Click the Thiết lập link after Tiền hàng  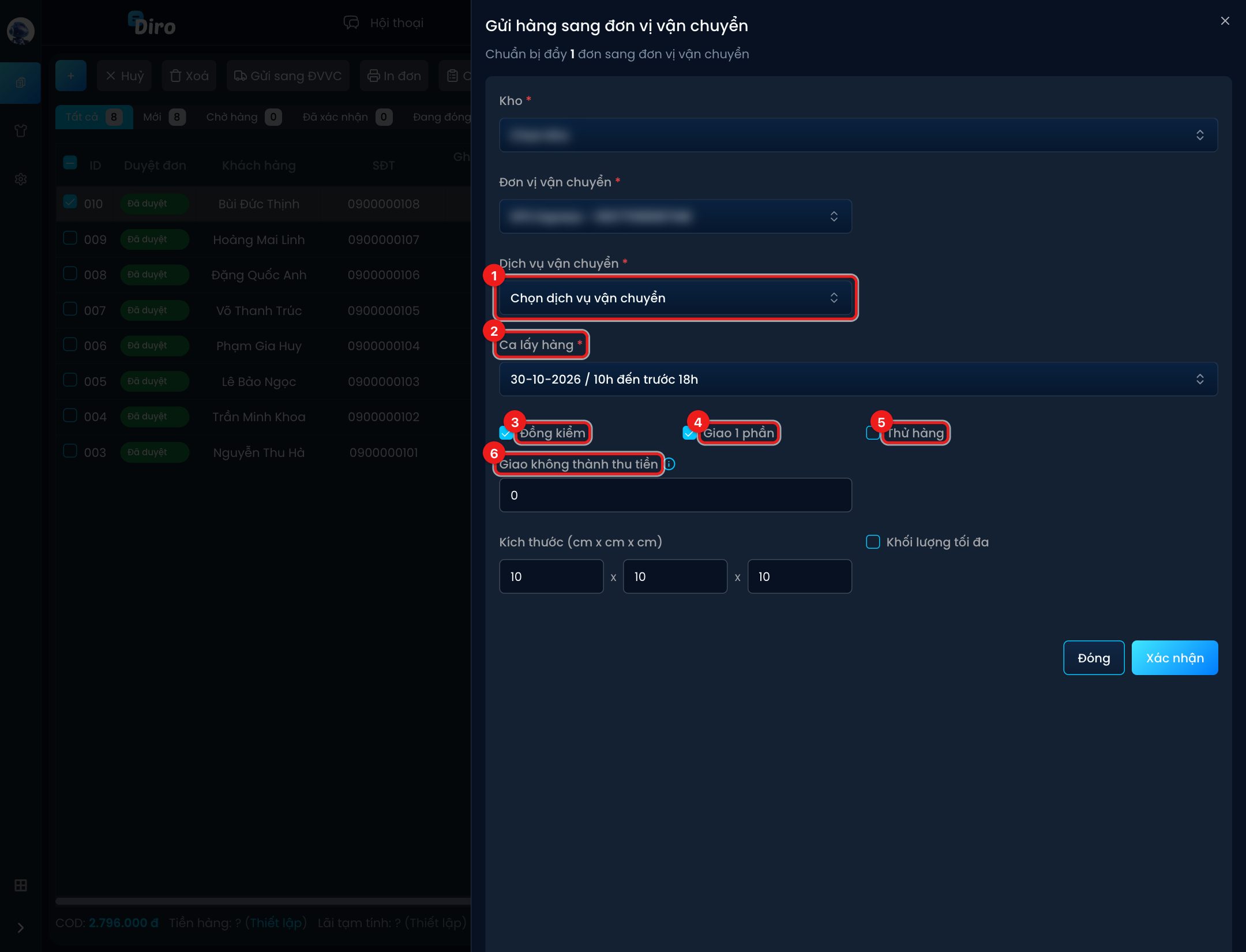tap(275, 923)
